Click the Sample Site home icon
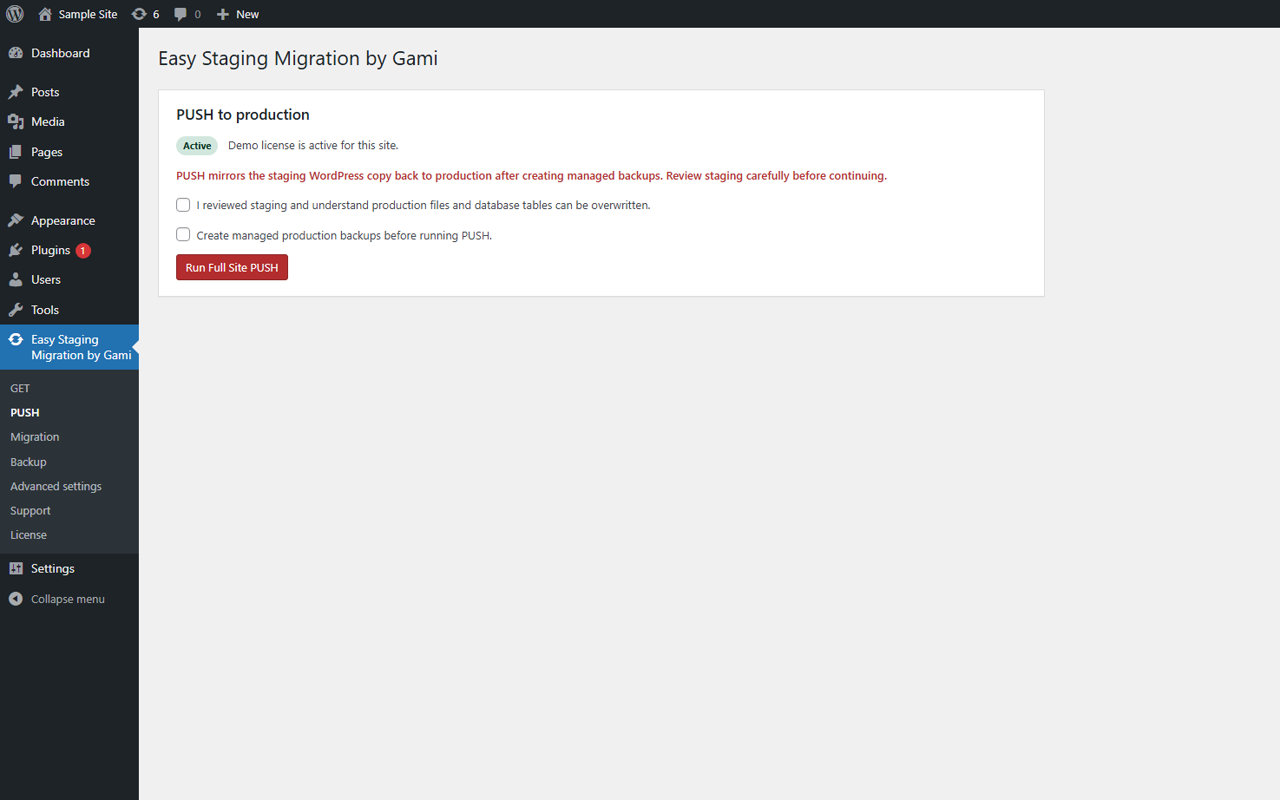 (x=45, y=14)
